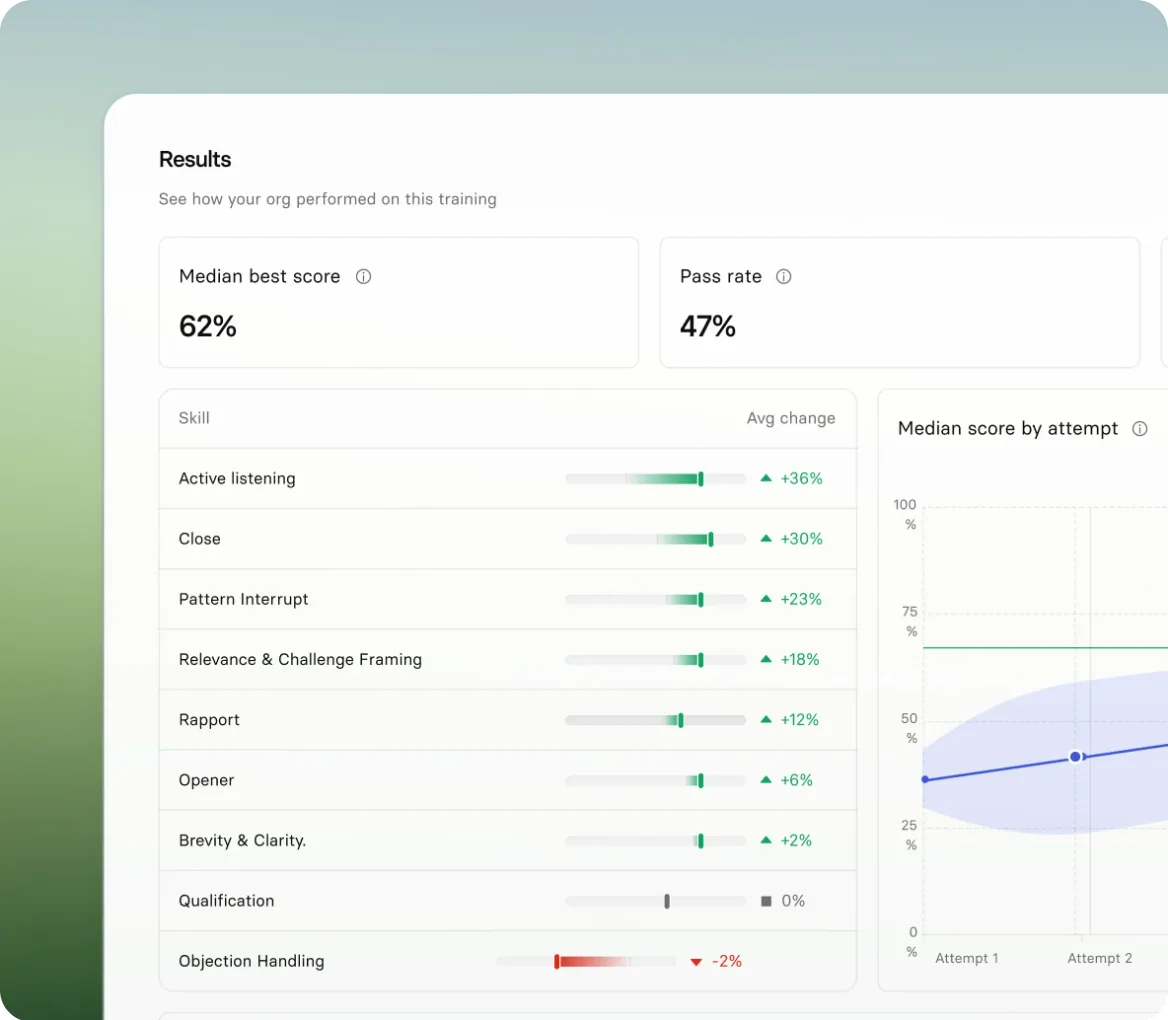Select the Brevity & Clarity skill name

tap(242, 840)
